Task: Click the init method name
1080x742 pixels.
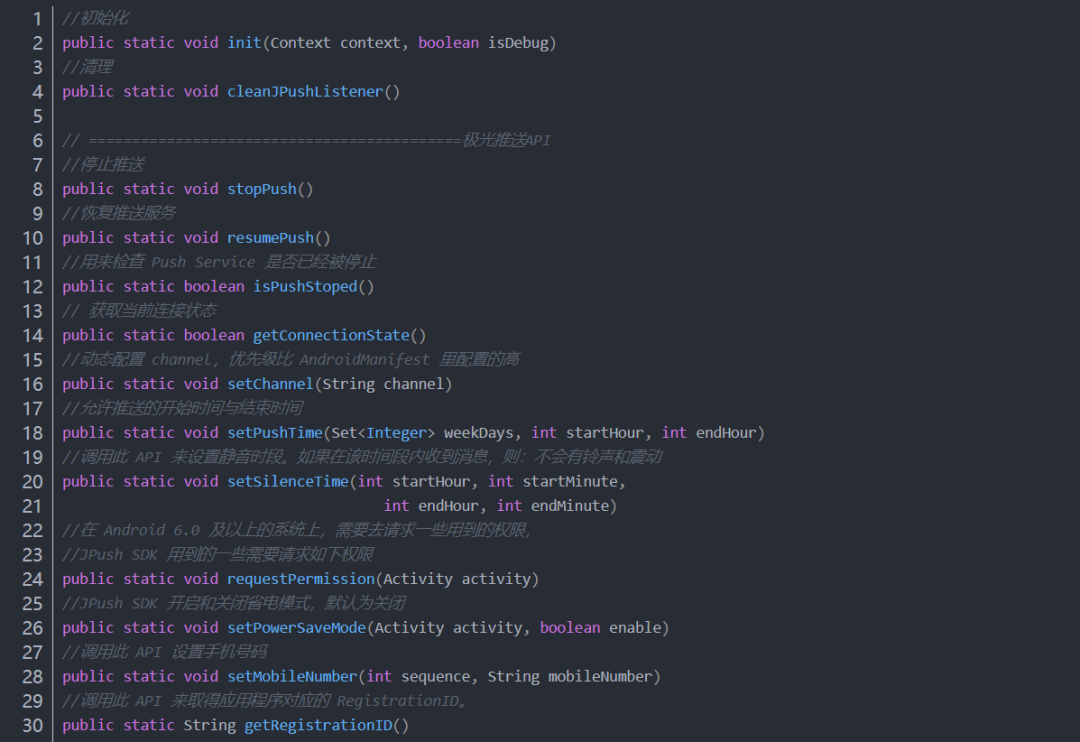Action: (244, 43)
